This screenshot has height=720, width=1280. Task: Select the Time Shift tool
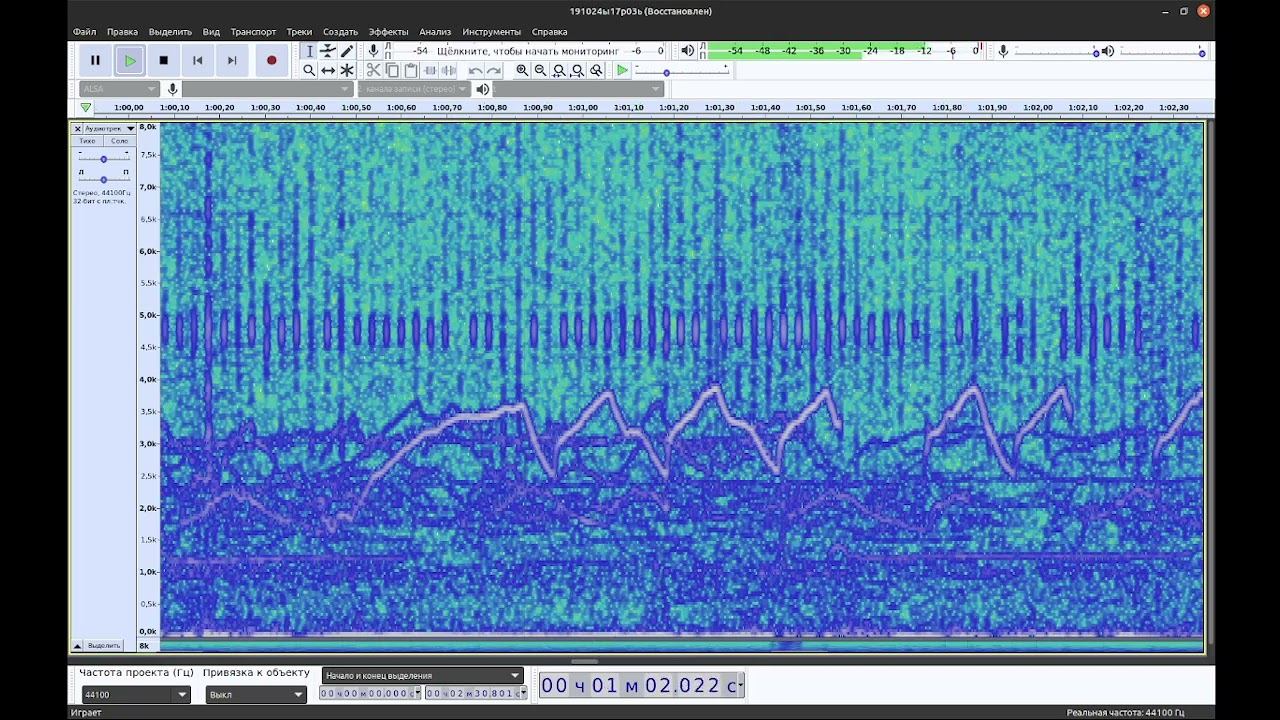coord(328,70)
